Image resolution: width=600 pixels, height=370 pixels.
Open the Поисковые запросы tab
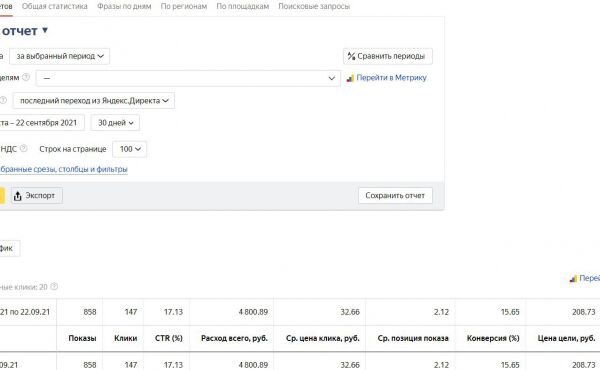314,7
